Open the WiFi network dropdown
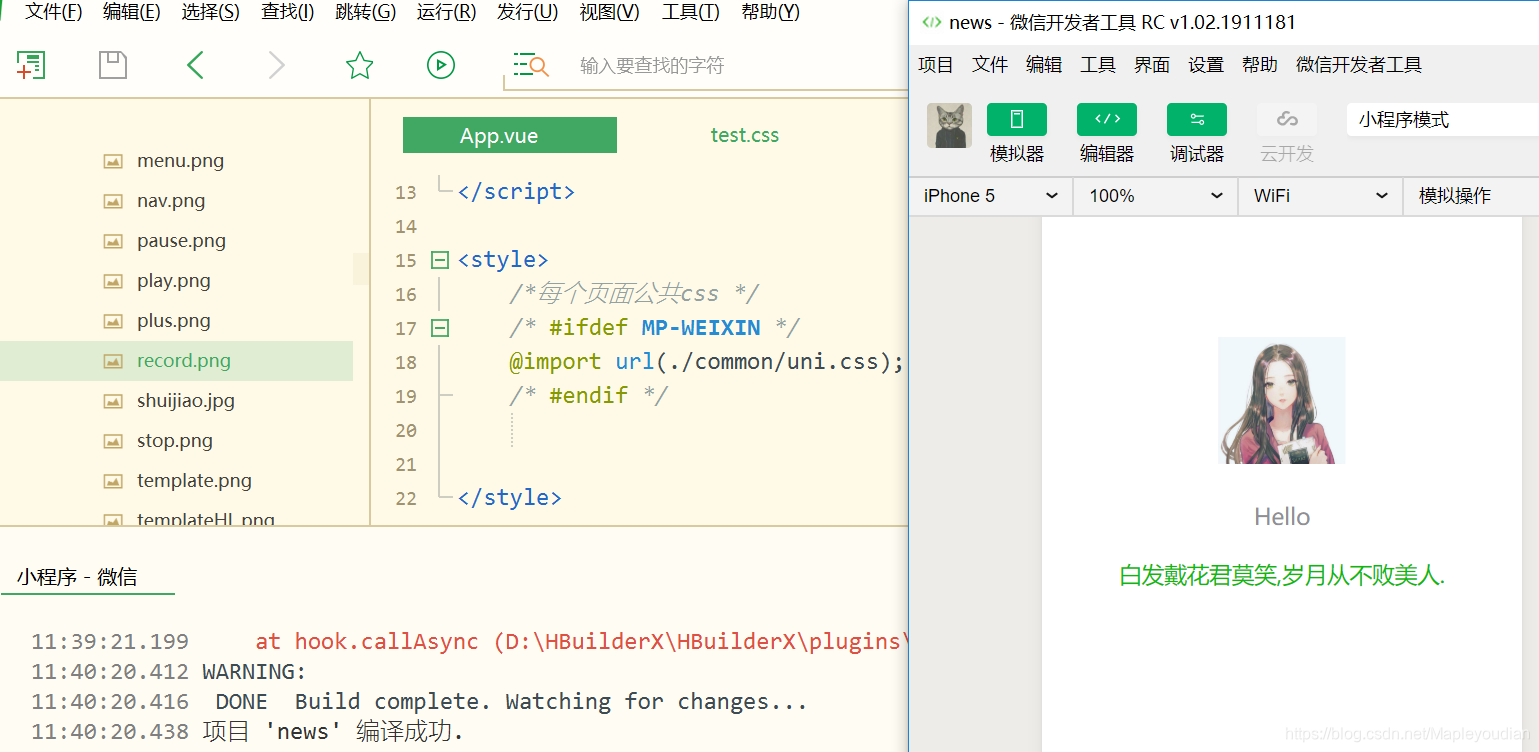The image size is (1539, 752). (x=1320, y=195)
